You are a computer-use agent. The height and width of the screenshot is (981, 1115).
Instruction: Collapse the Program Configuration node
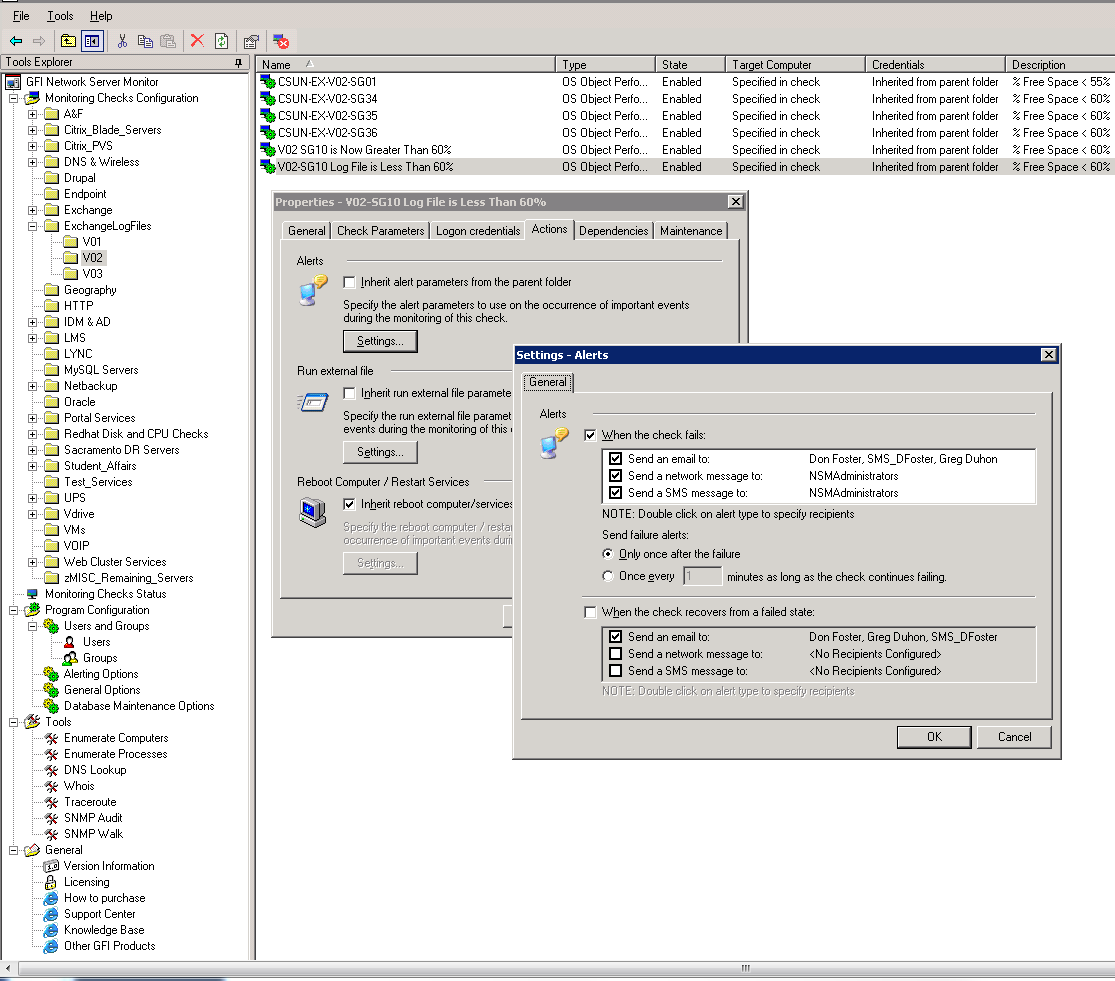point(14,610)
